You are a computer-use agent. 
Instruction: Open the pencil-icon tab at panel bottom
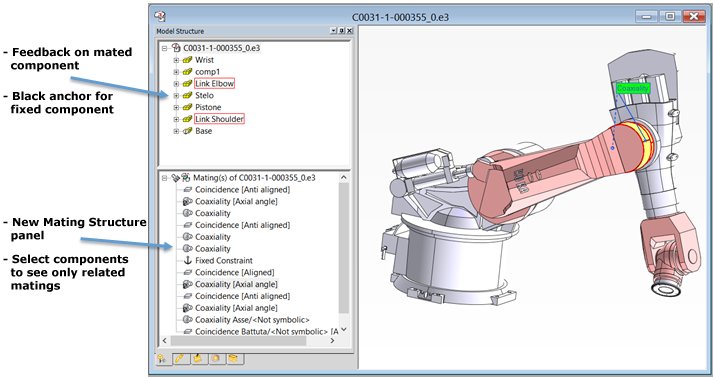pos(181,358)
